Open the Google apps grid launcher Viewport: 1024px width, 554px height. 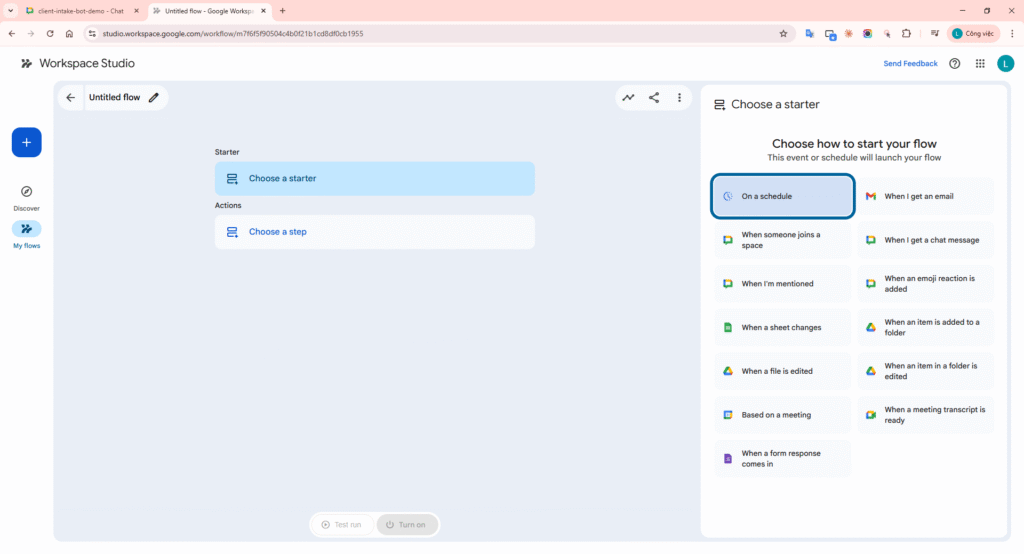pyautogui.click(x=980, y=64)
